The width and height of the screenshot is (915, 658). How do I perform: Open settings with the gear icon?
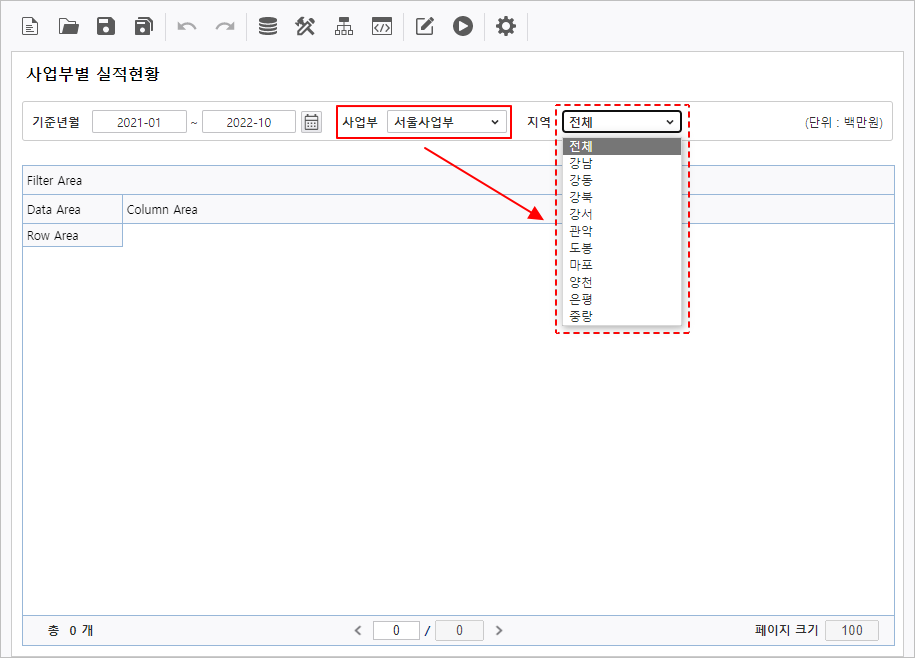(x=506, y=27)
